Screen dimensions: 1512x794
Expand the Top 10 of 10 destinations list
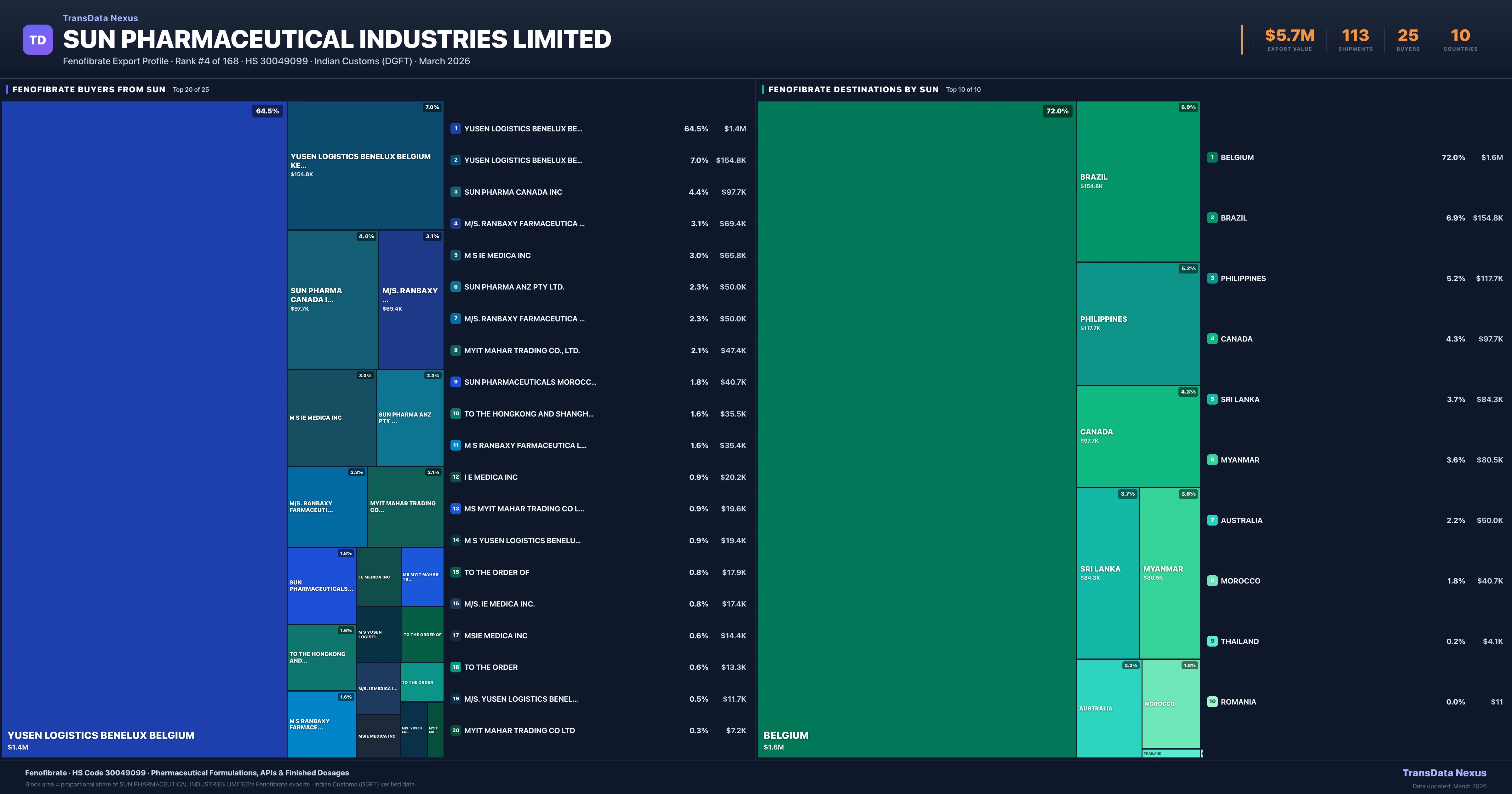tap(963, 89)
